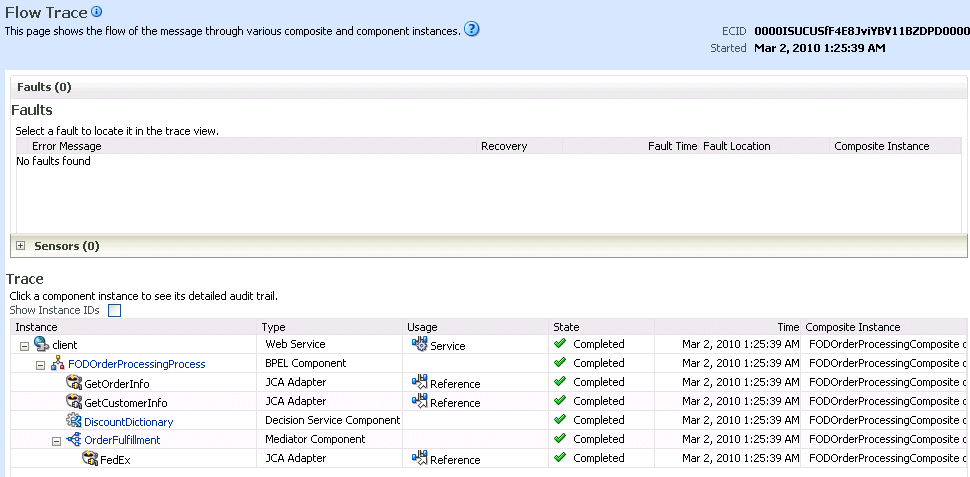Collapse the OrderFulfillment tree node
The image size is (970, 477).
57,441
